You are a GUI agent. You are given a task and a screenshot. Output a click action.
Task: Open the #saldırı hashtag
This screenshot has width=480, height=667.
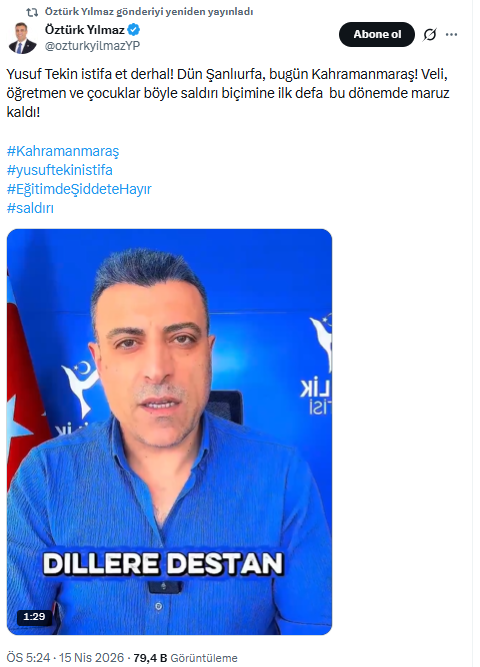click(30, 208)
